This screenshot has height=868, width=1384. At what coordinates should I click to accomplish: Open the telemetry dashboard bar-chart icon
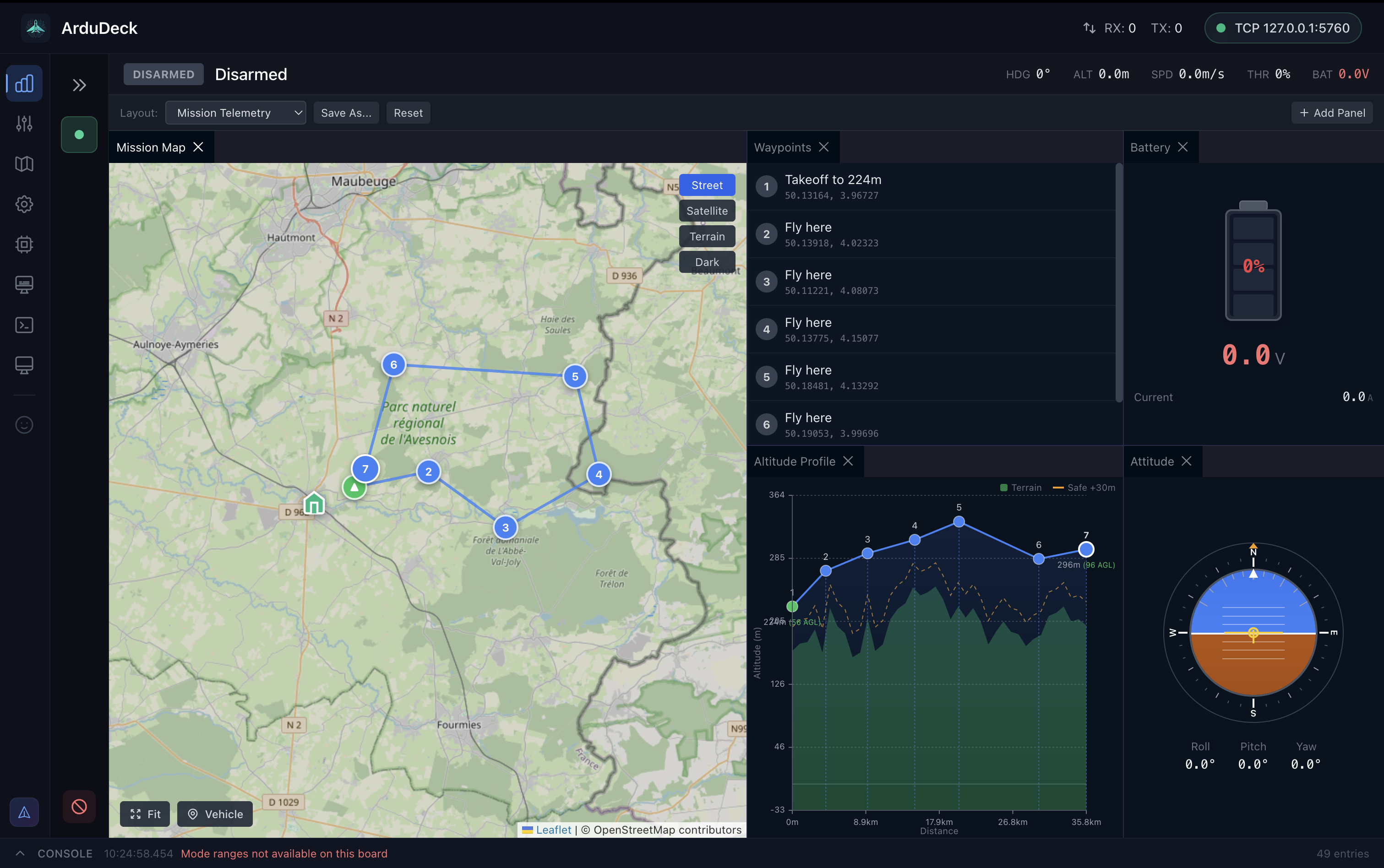(x=24, y=84)
